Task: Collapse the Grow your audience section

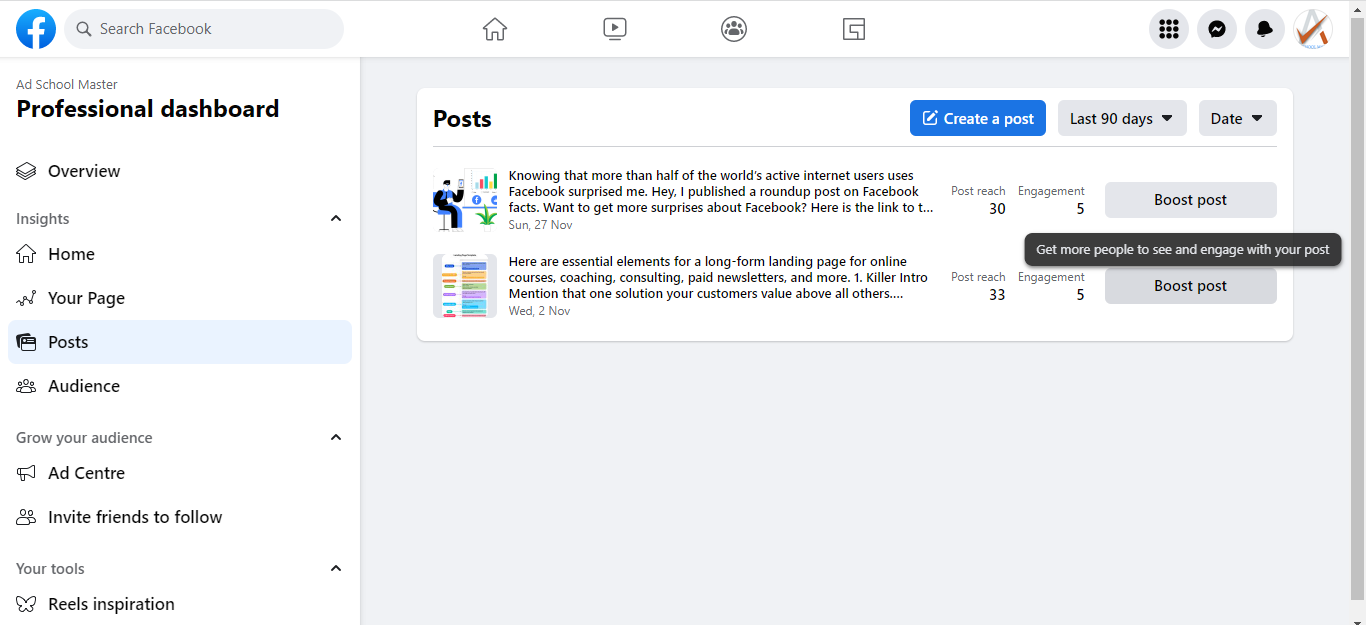Action: [336, 437]
